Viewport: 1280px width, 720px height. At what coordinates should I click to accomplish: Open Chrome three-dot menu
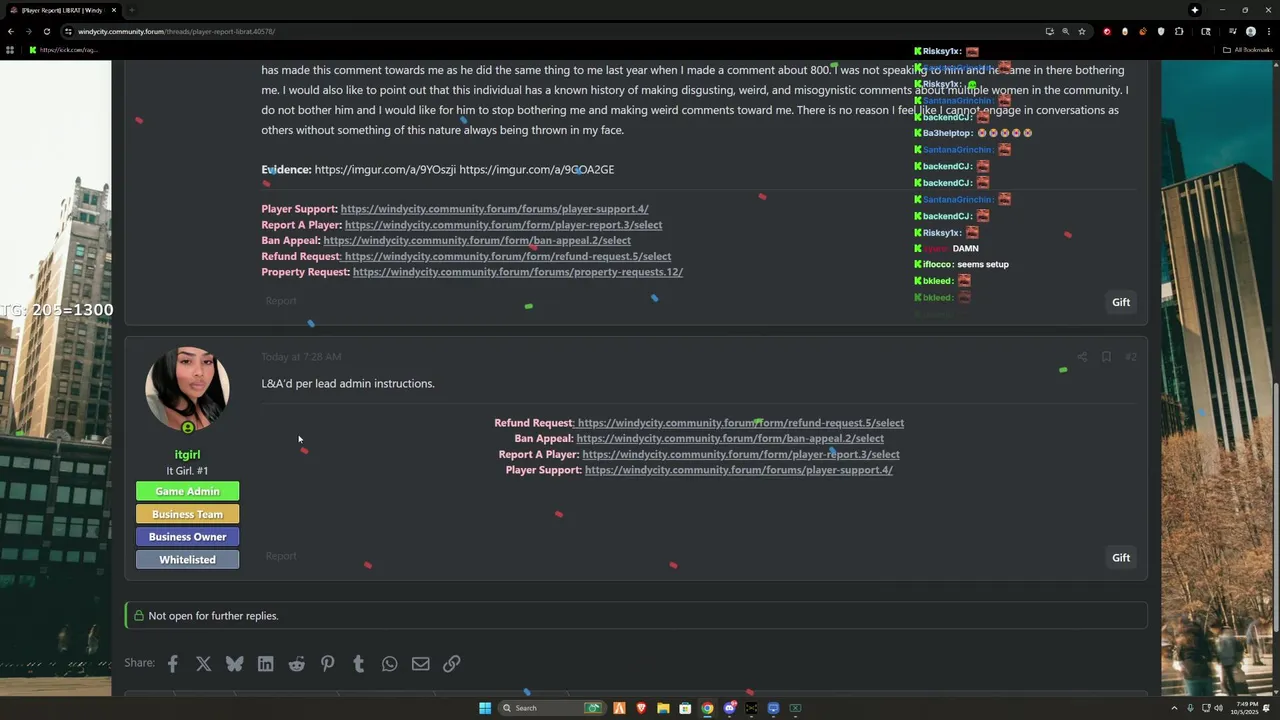tap(1268, 31)
